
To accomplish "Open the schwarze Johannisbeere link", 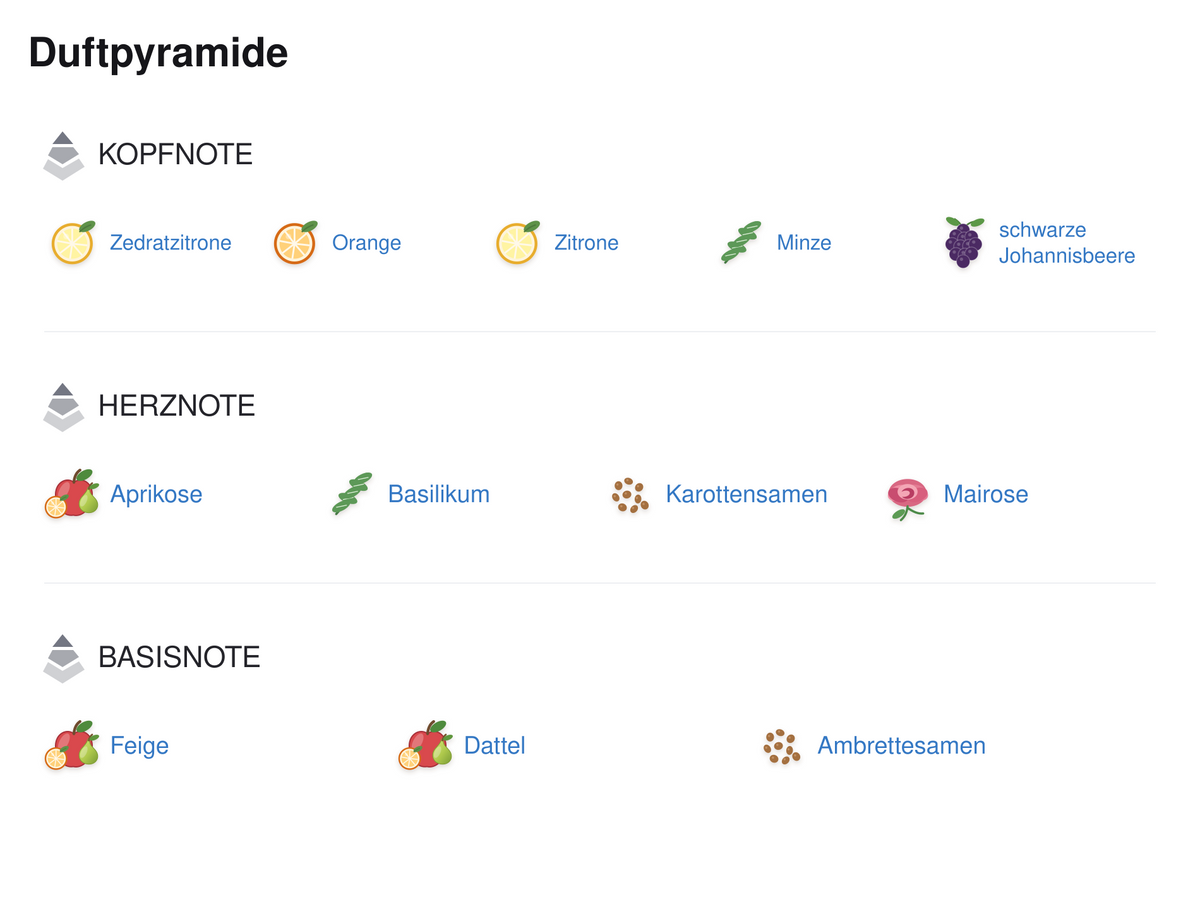I will (1067, 243).
